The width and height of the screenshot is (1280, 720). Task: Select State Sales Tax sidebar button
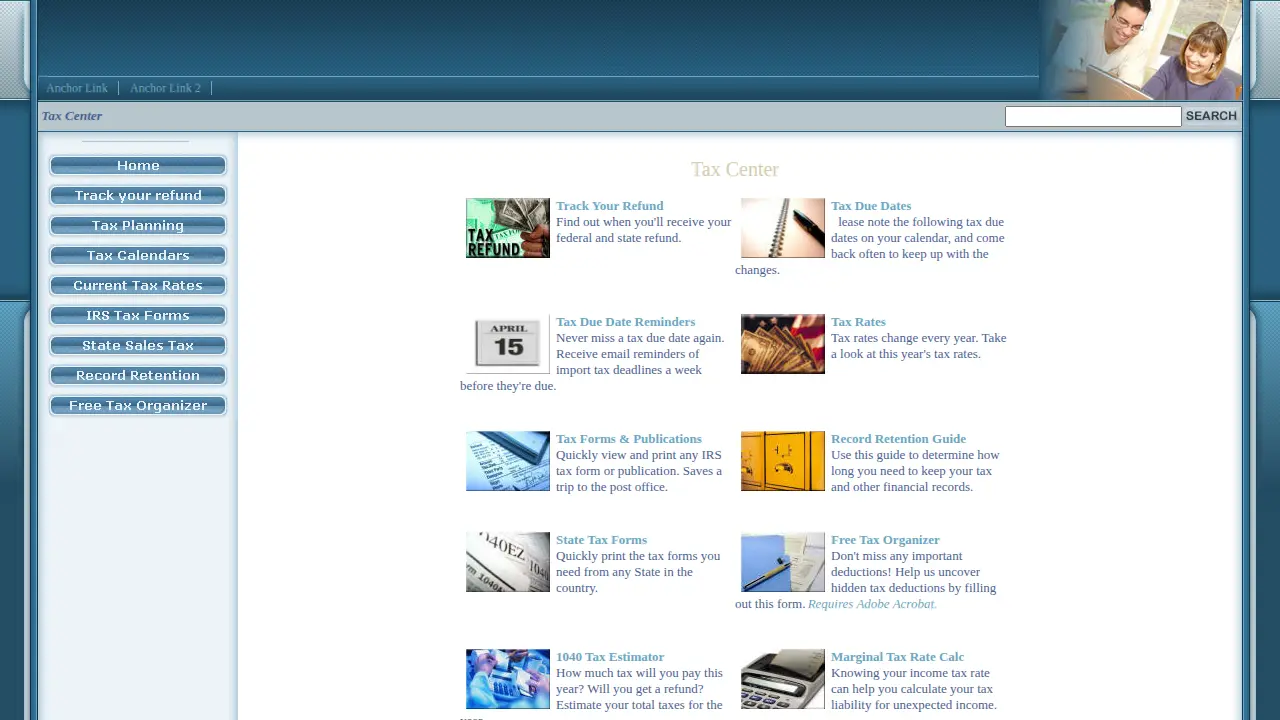coord(138,346)
